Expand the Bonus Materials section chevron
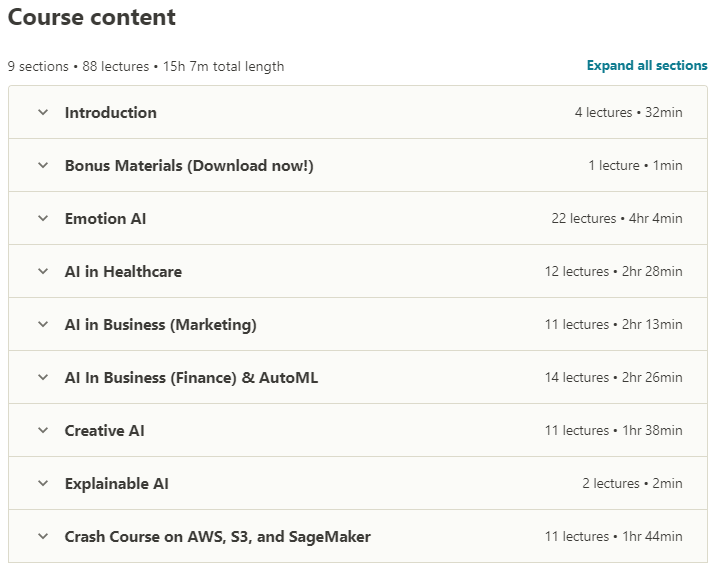716x570 pixels. 43,165
